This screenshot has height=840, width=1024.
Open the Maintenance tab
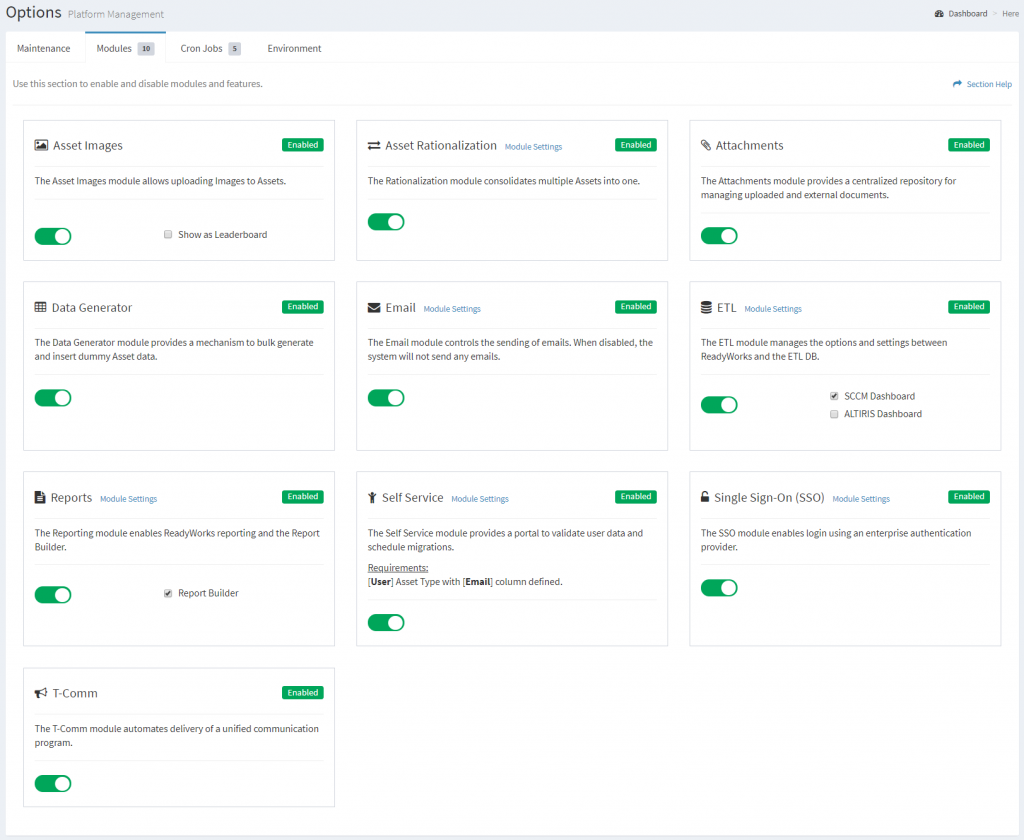pyautogui.click(x=43, y=47)
